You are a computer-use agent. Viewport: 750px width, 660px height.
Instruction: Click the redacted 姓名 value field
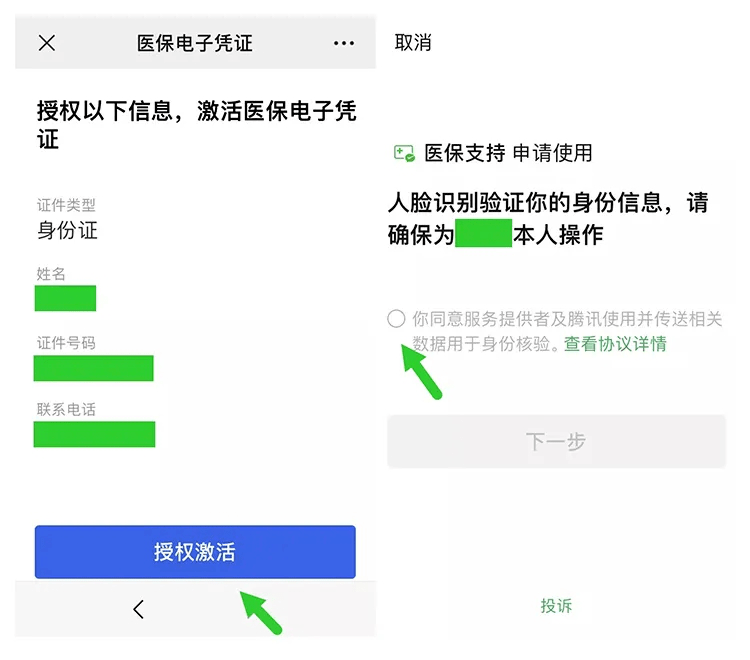coord(66,298)
